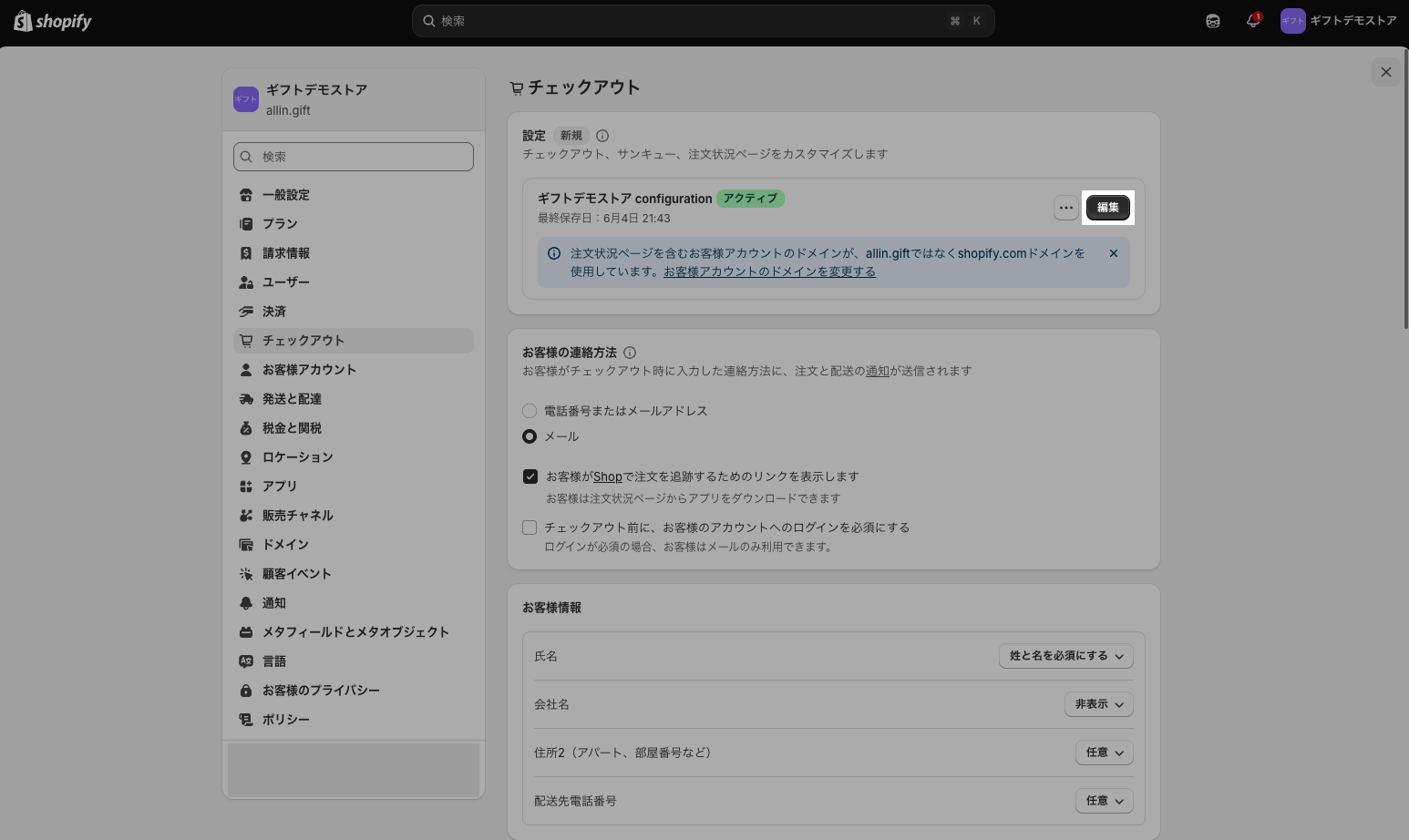Click the 編集 button

(x=1108, y=208)
